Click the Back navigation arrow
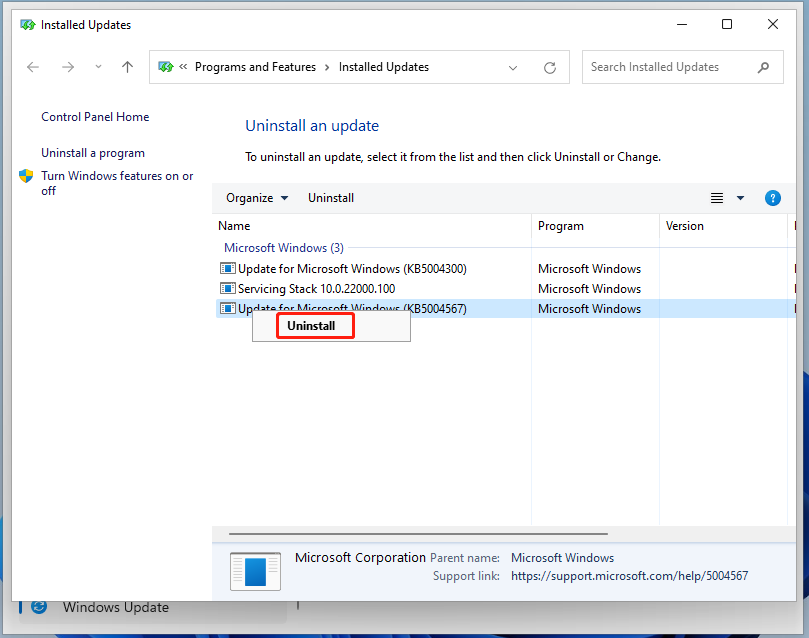Image resolution: width=809 pixels, height=638 pixels. click(33, 67)
